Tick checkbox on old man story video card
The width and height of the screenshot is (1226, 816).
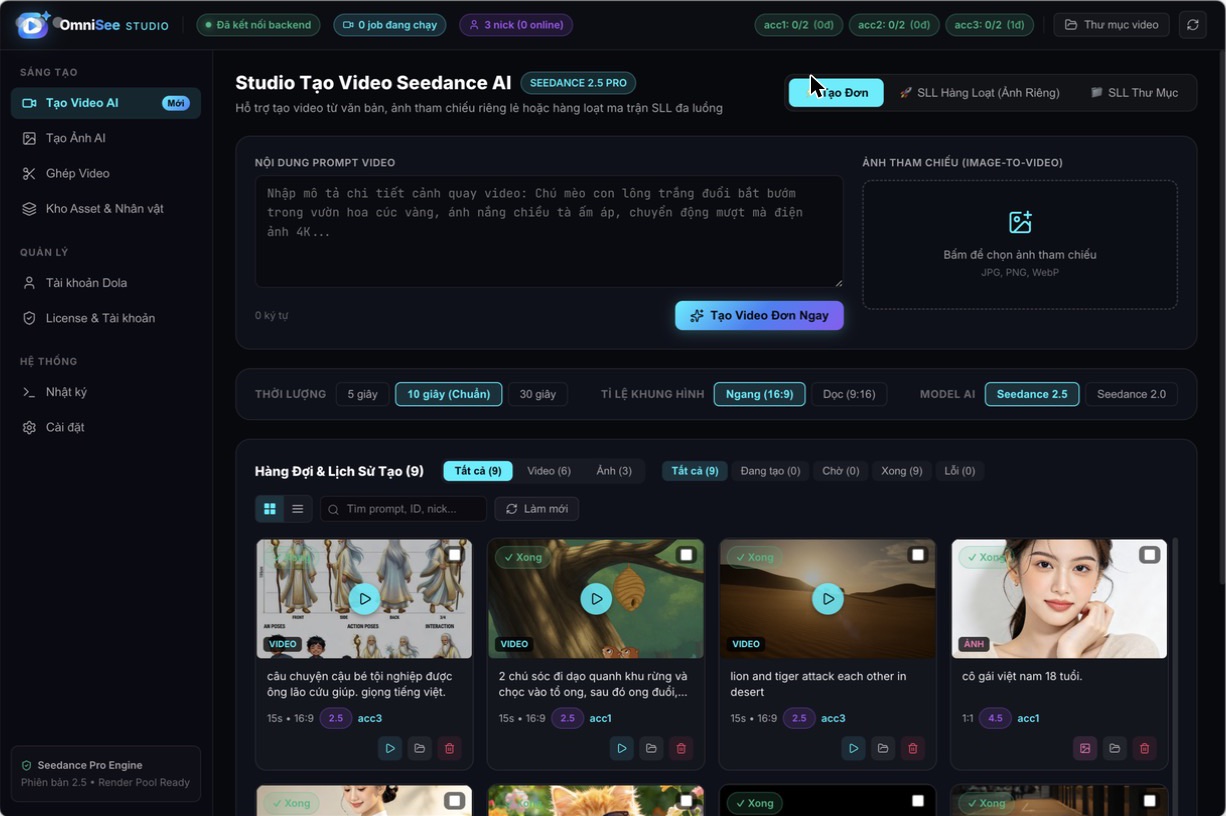pyautogui.click(x=454, y=555)
